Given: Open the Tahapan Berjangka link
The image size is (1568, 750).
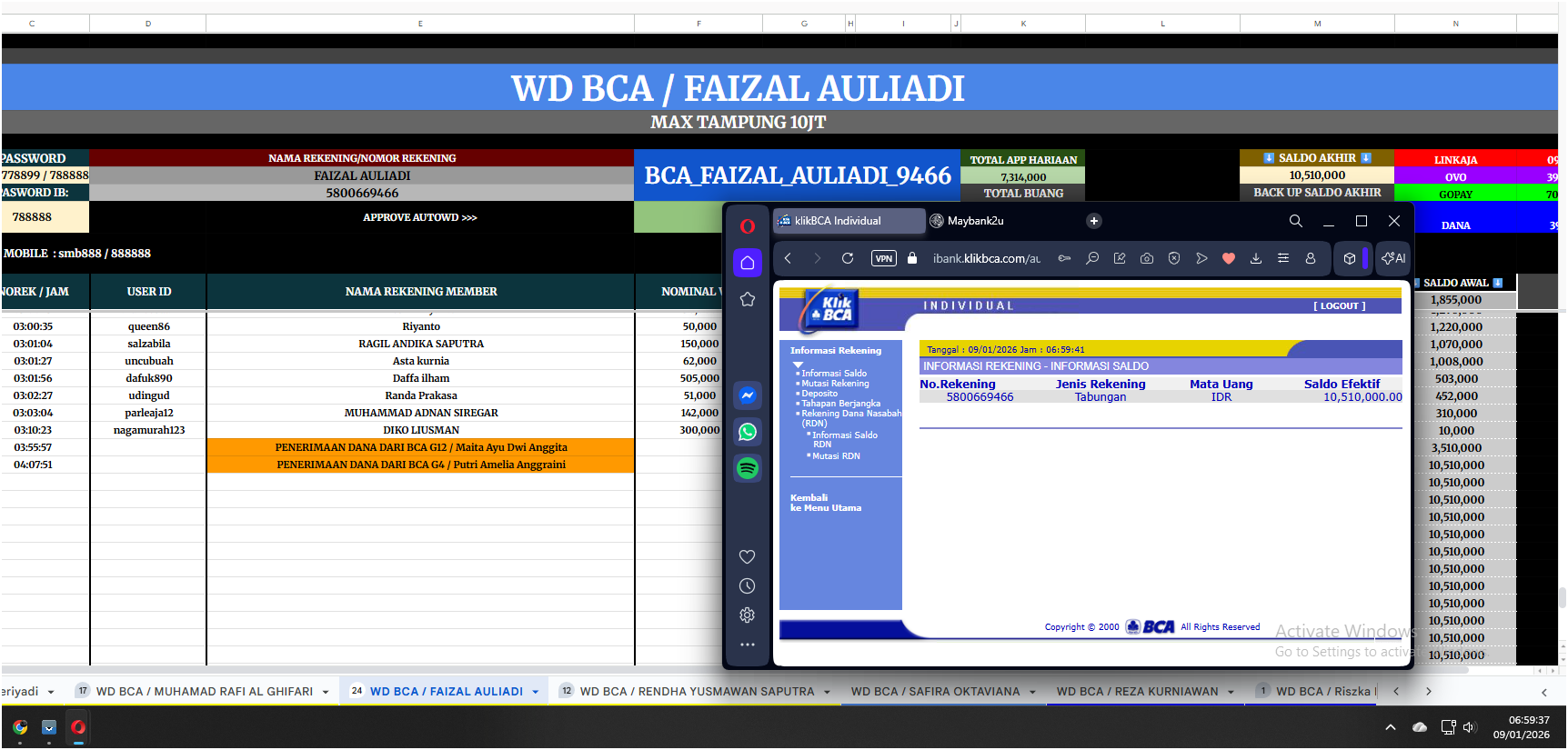Looking at the screenshot, I should (x=840, y=404).
